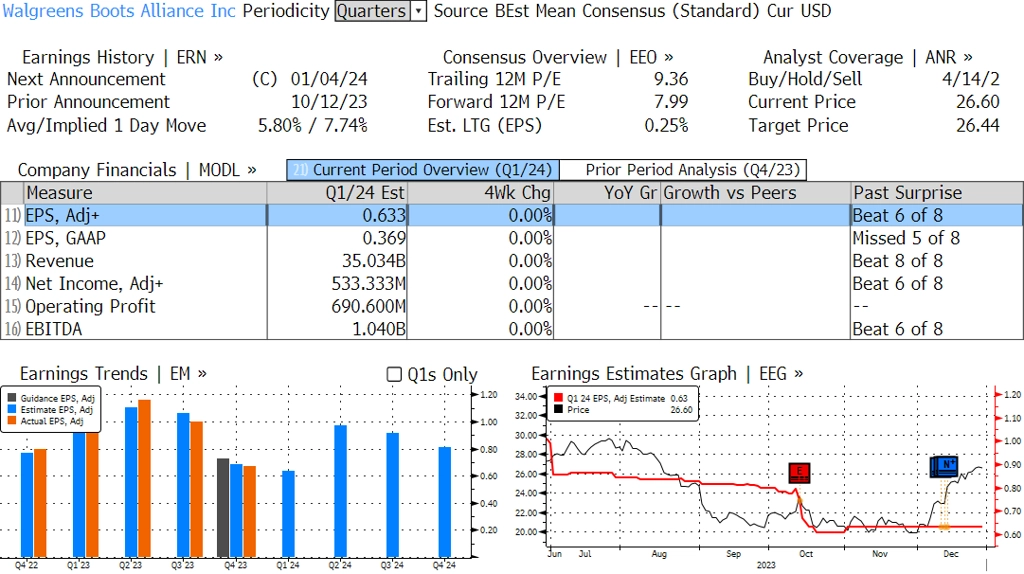Click the 690.600M operating profit estimate
This screenshot has height=574, width=1024.
click(368, 306)
